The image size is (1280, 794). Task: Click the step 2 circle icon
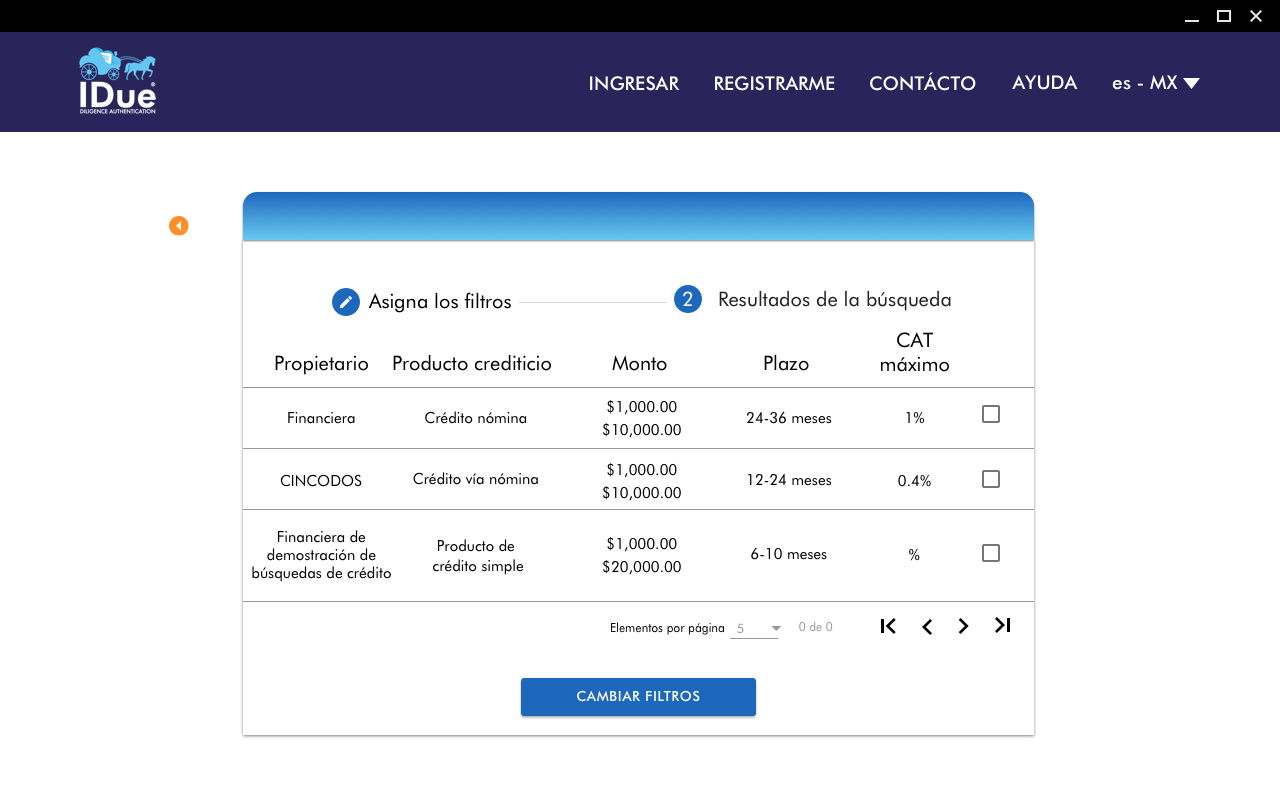pyautogui.click(x=688, y=299)
